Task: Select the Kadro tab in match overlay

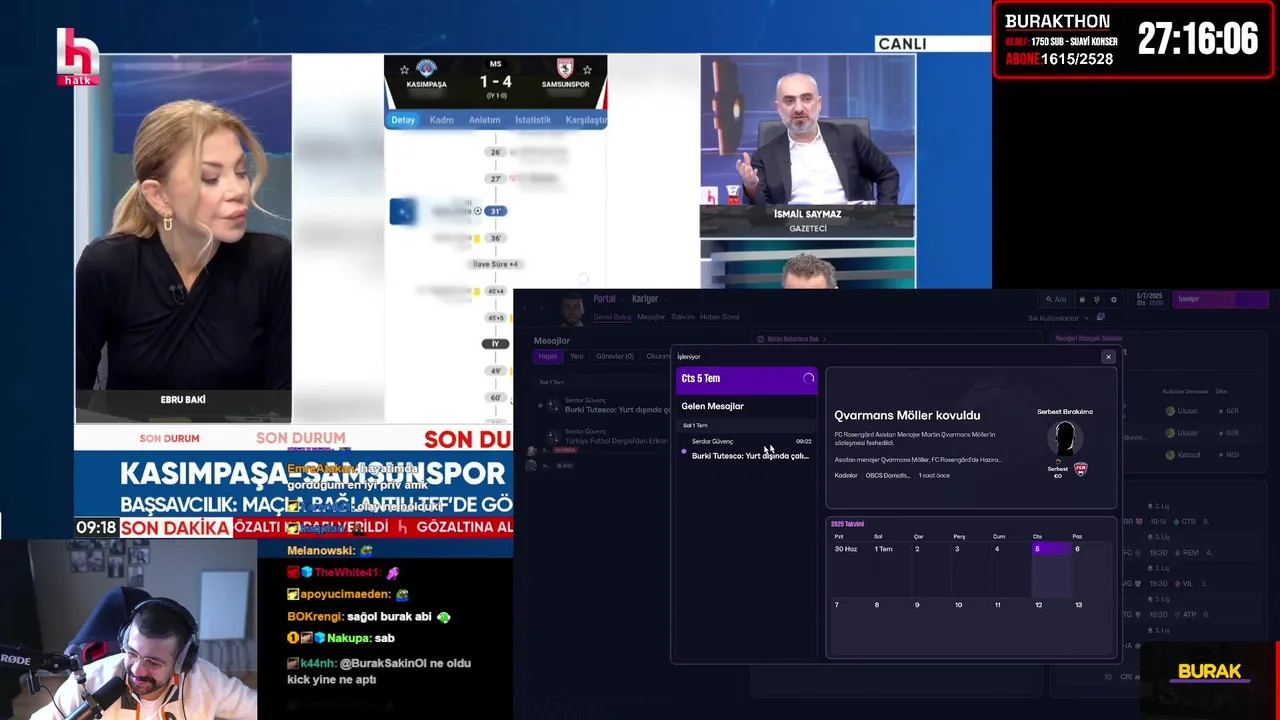Action: pyautogui.click(x=441, y=120)
